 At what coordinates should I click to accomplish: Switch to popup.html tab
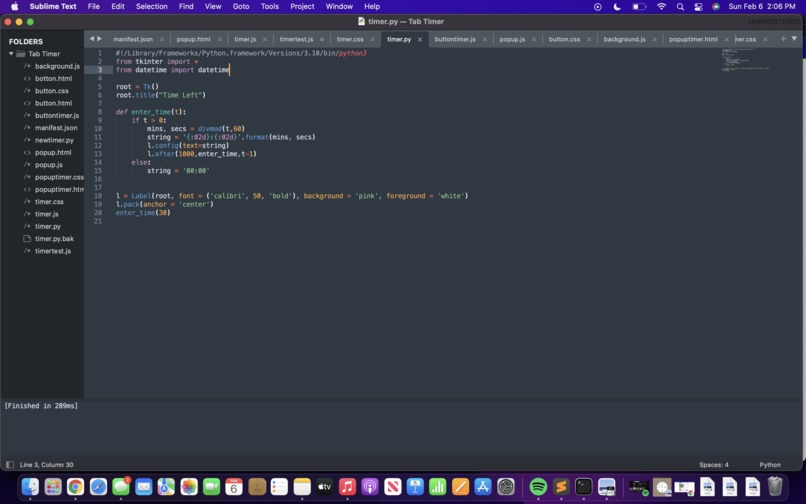point(193,39)
